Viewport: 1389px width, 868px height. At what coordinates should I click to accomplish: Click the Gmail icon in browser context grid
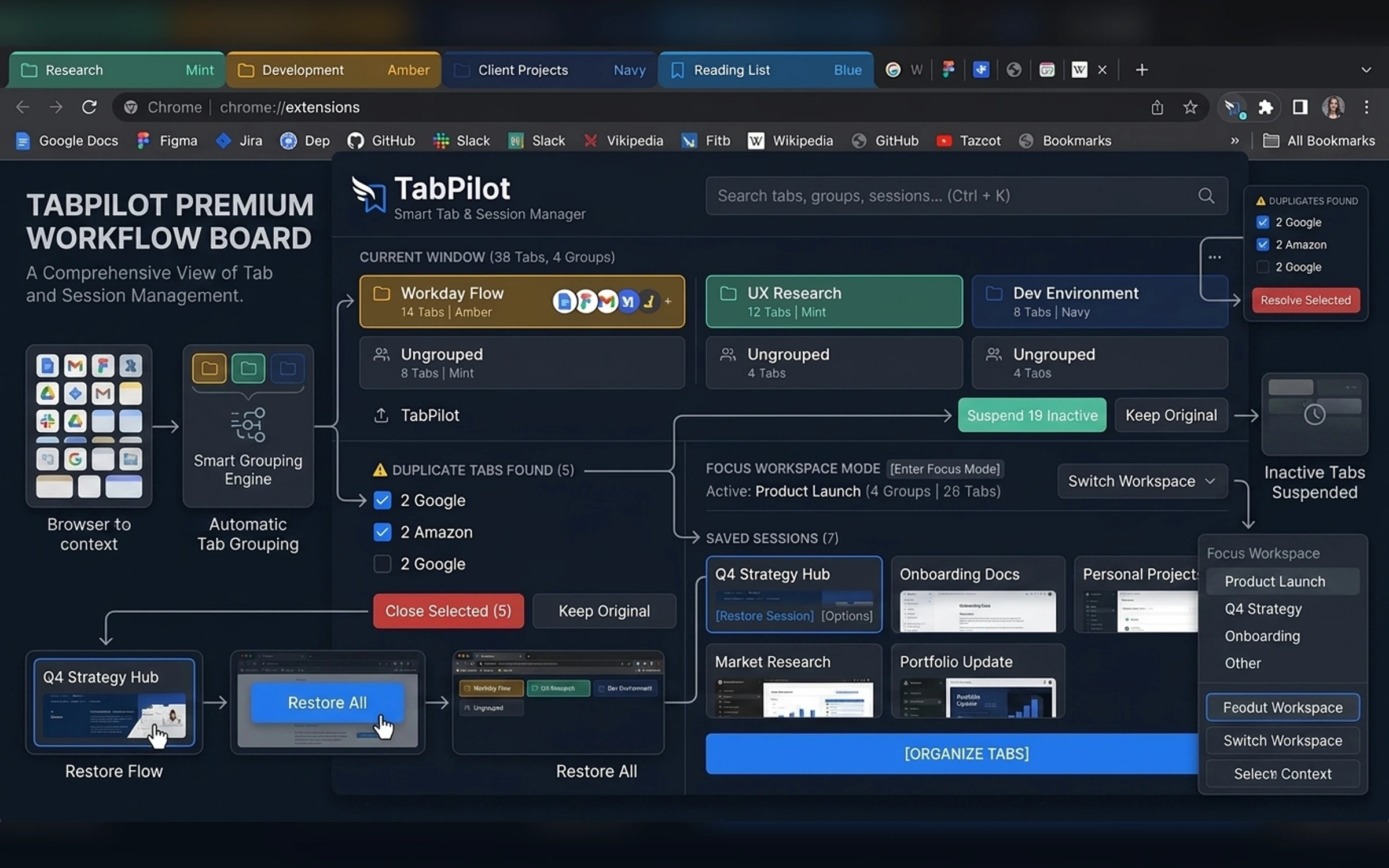click(x=75, y=366)
